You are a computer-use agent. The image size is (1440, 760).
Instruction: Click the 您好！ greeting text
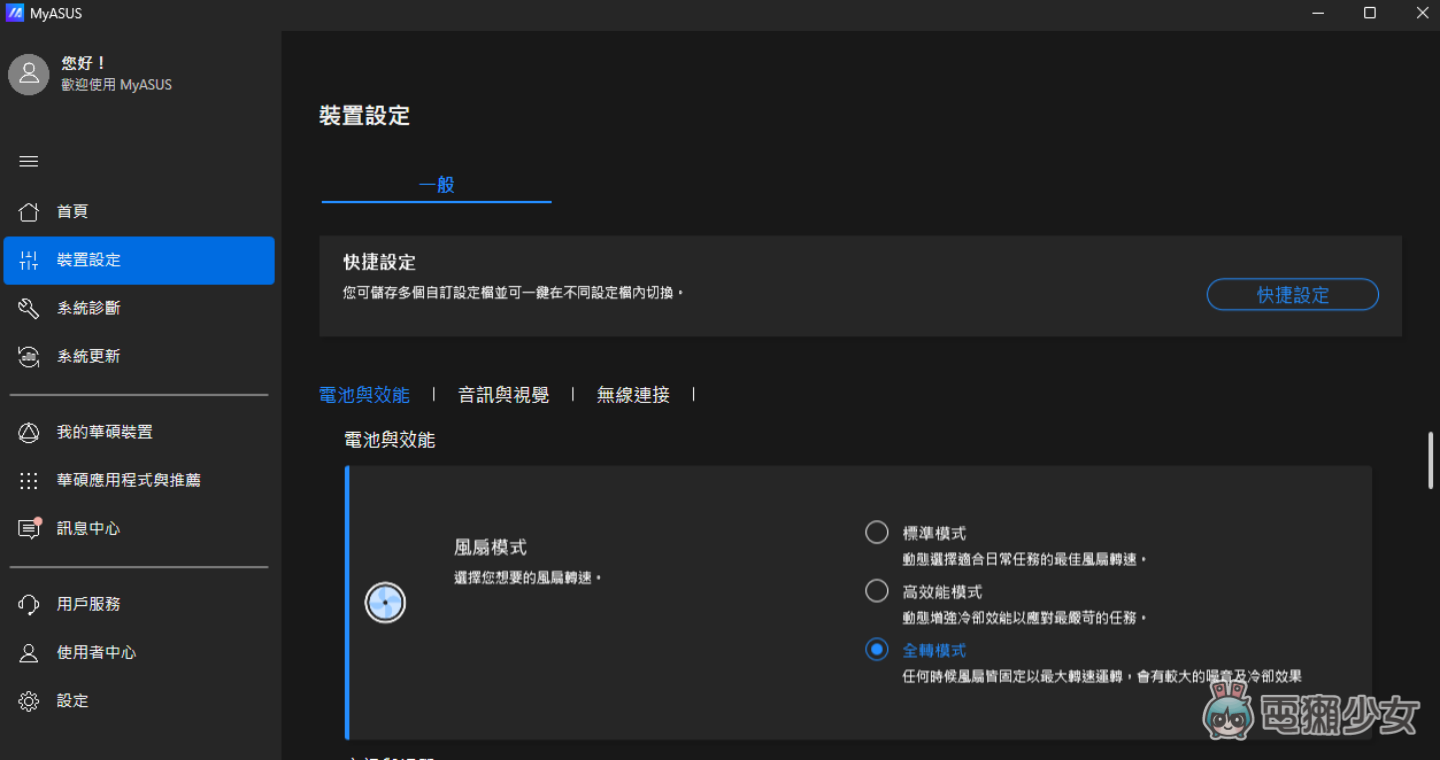pos(84,63)
